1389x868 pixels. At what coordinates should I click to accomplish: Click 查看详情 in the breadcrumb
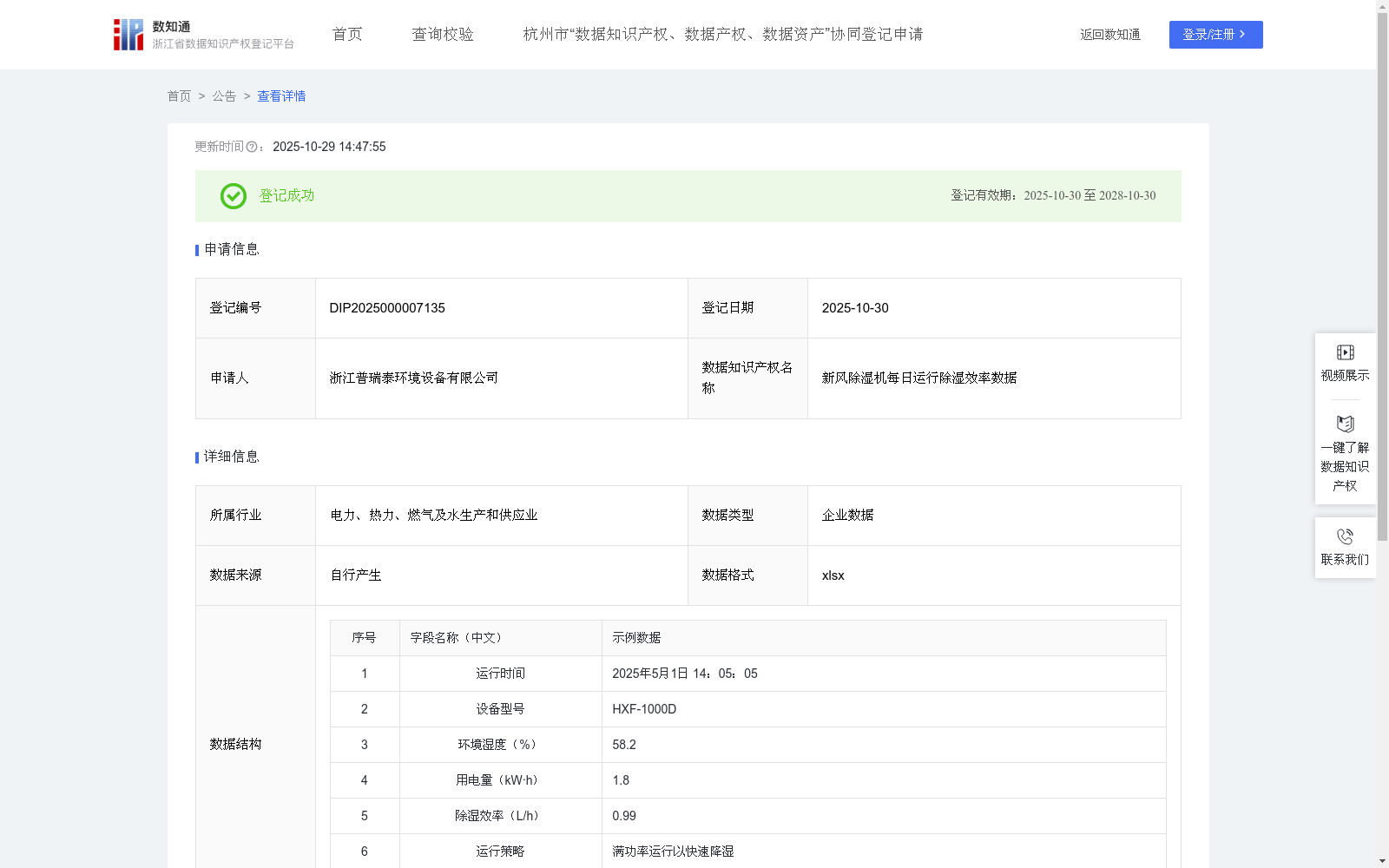[281, 96]
